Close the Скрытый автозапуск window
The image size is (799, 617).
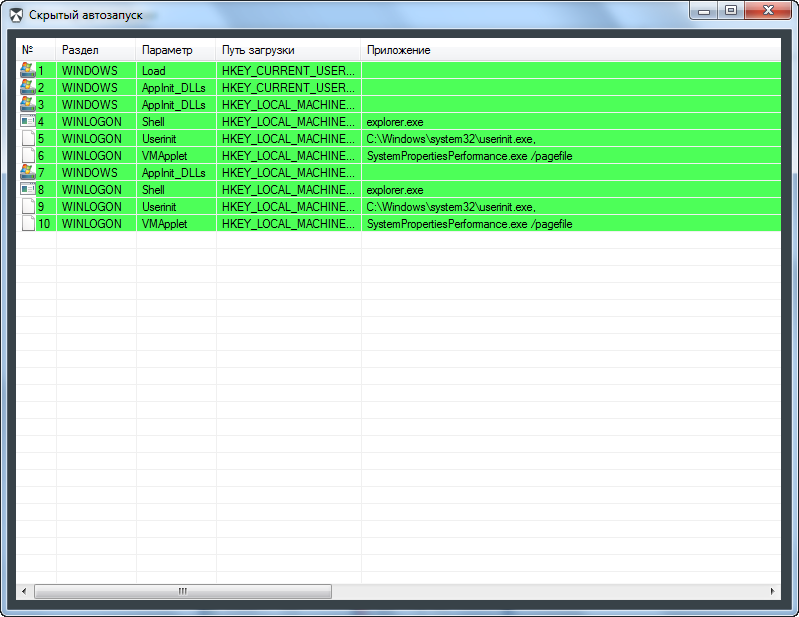[768, 10]
